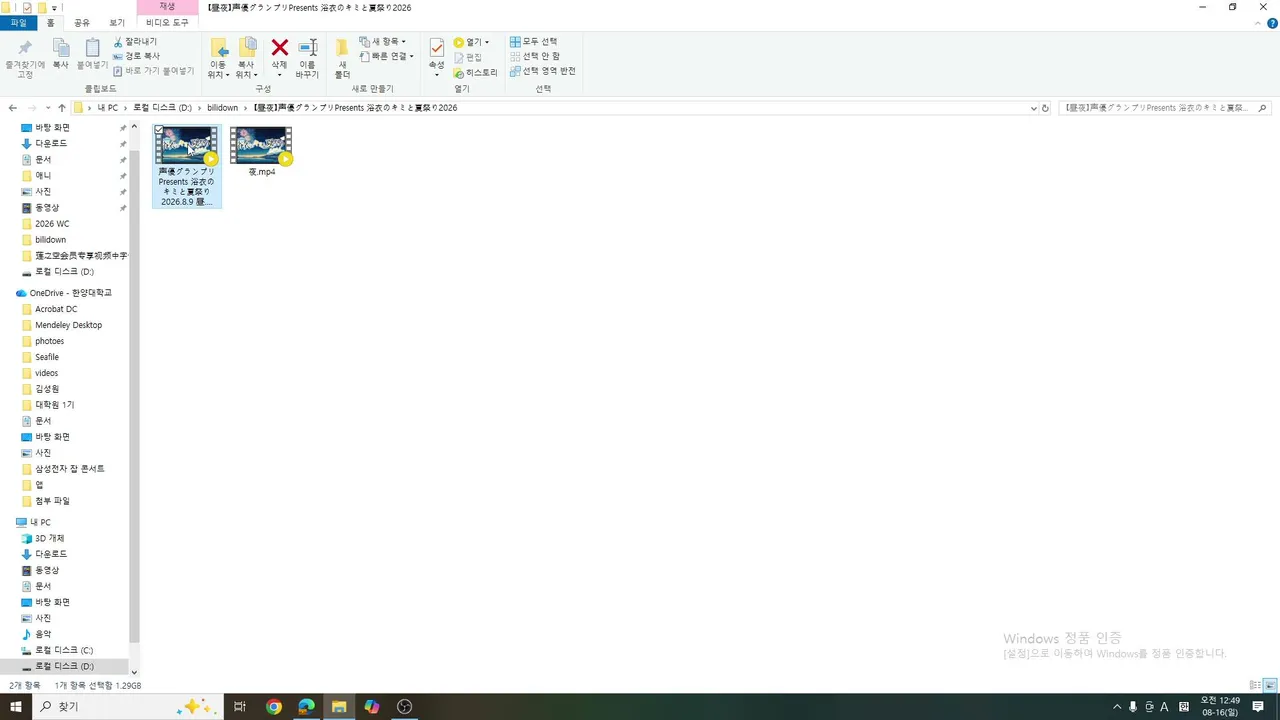This screenshot has height=720, width=1280.
Task: Click 편집 (Edit) in the ribbon
Action: click(x=467, y=57)
